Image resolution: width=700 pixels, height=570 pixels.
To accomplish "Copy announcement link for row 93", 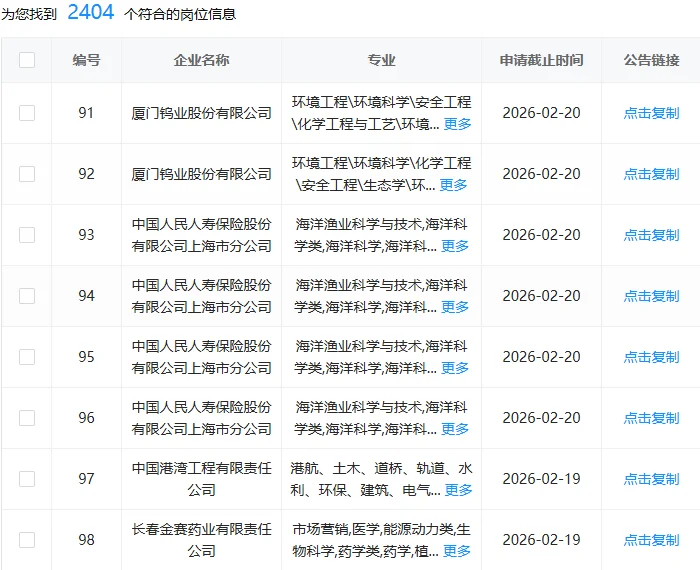I will (x=651, y=235).
